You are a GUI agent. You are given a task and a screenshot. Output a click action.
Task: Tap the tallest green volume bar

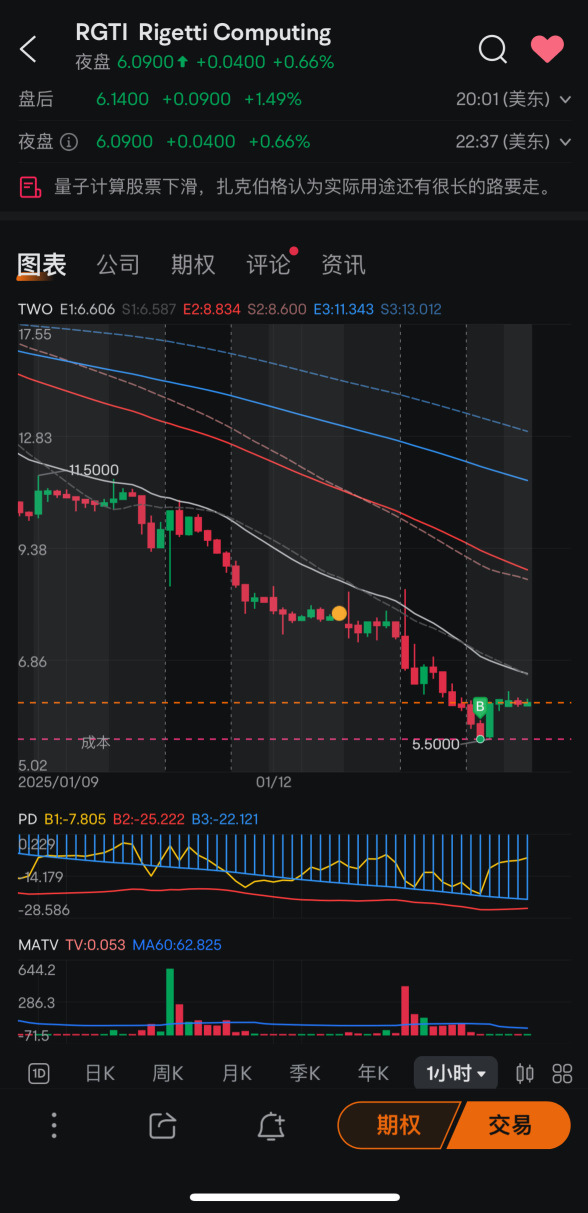[170, 1001]
